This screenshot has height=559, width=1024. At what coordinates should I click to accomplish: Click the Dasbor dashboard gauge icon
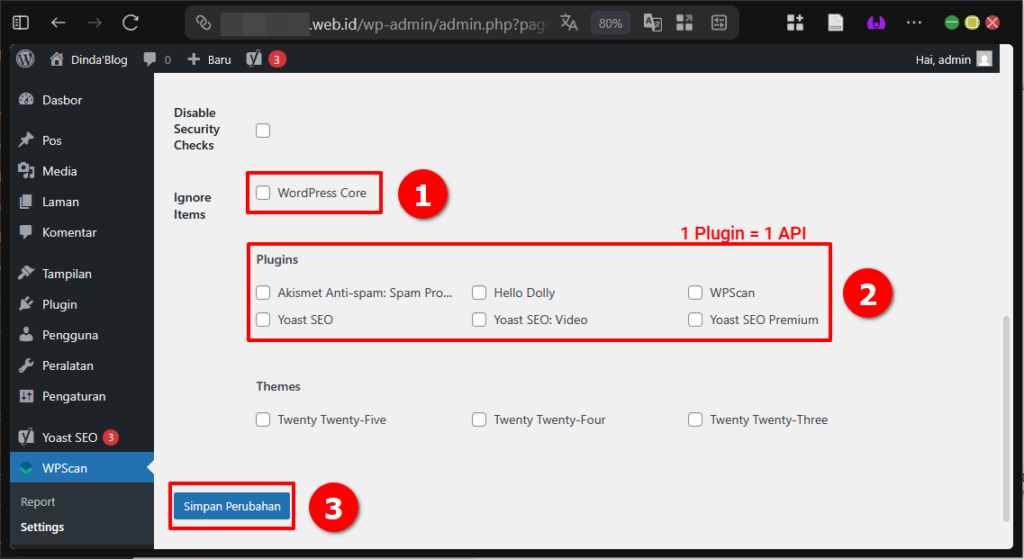[x=26, y=99]
